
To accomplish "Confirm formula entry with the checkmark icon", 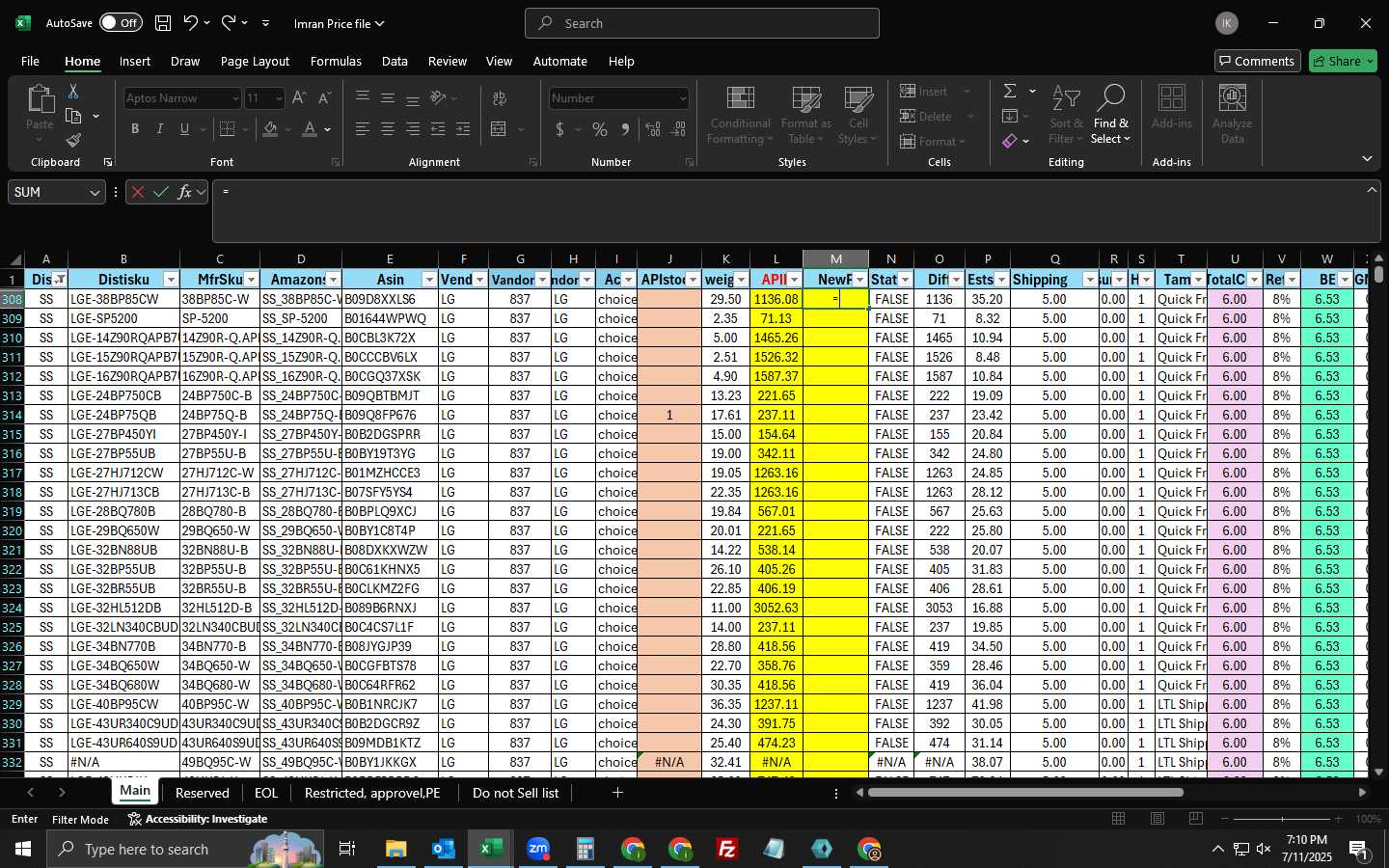I will pyautogui.click(x=161, y=192).
